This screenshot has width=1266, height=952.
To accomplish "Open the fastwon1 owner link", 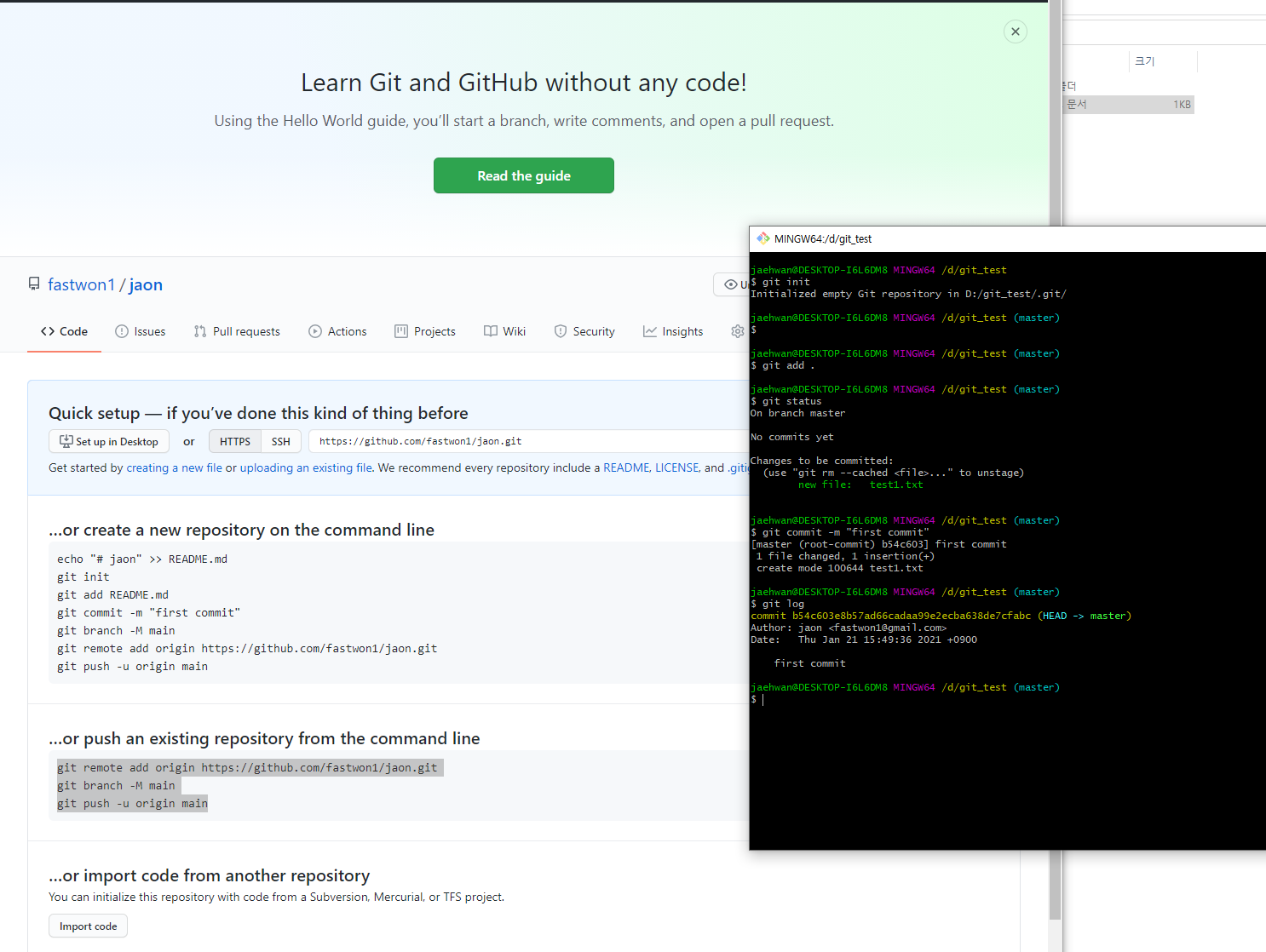I will click(x=81, y=284).
